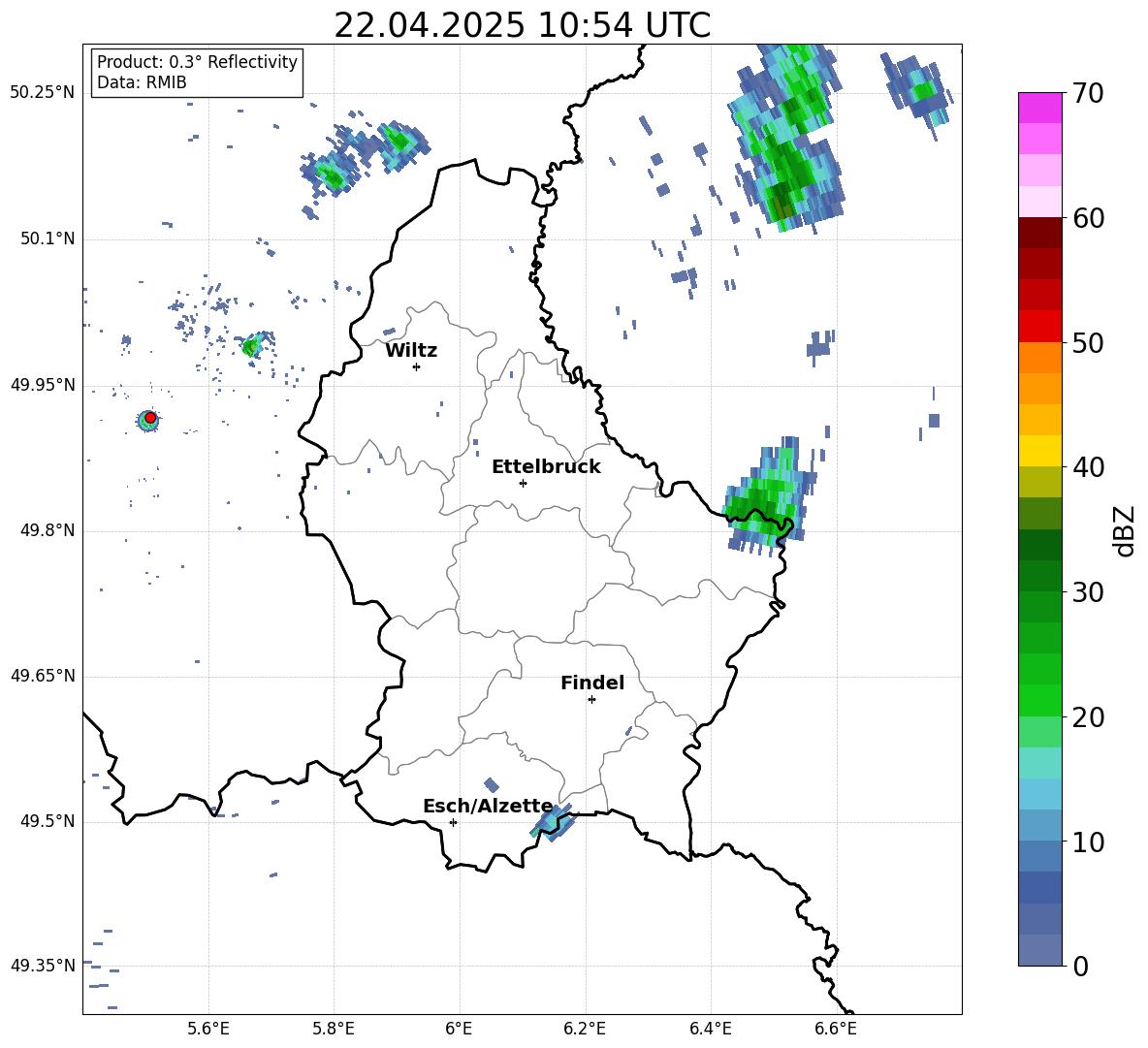1148x1048 pixels.
Task: Click the grey-blue swatch at colorbar bottom
Action: tap(1039, 950)
